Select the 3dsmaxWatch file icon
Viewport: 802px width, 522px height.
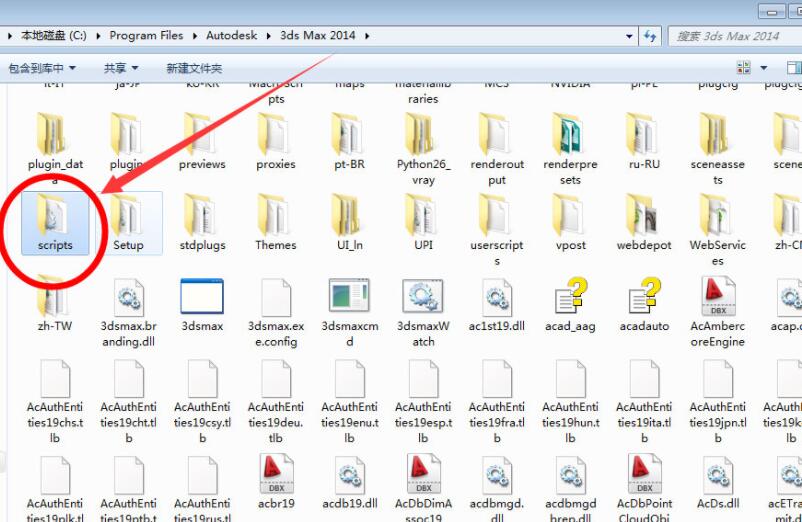[x=423, y=298]
